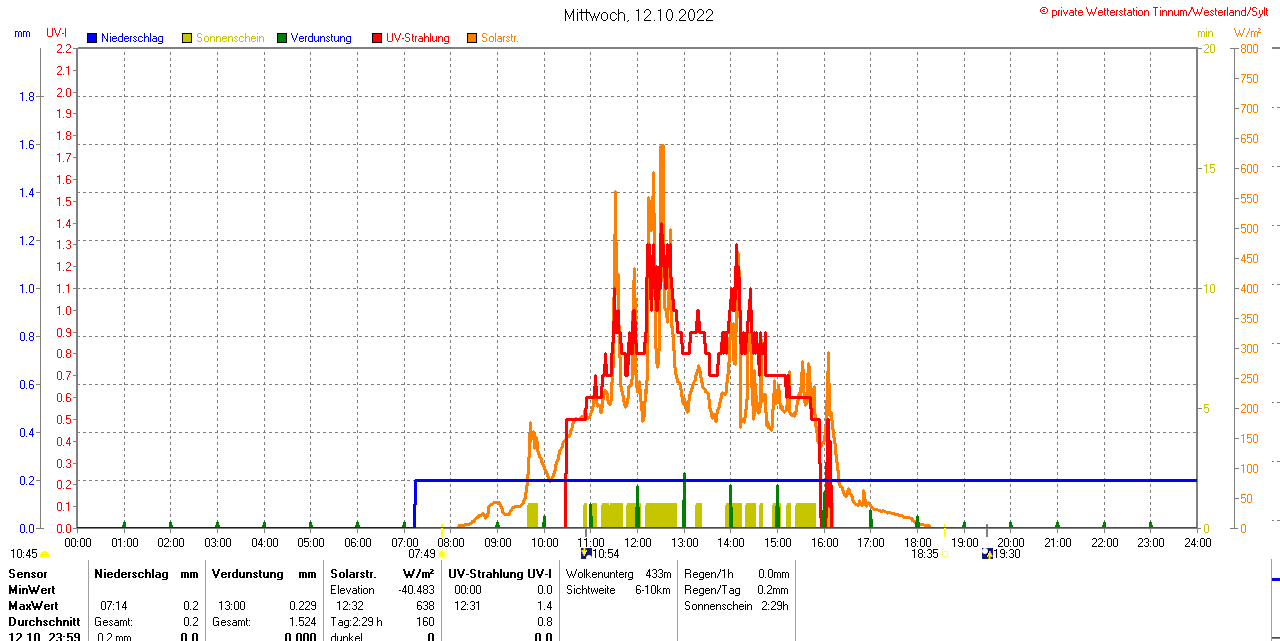Click the Sonnenschein legend text
This screenshot has width=1280, height=641.
230,38
